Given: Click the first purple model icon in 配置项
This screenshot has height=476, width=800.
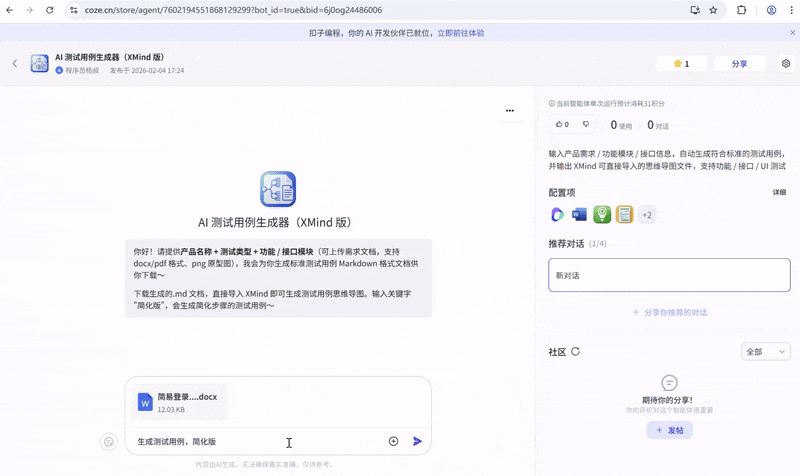Looking at the screenshot, I should 557,215.
